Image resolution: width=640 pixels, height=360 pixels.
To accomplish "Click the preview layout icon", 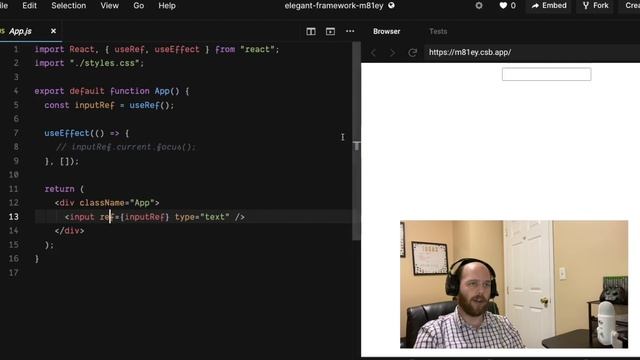I will pos(330,31).
